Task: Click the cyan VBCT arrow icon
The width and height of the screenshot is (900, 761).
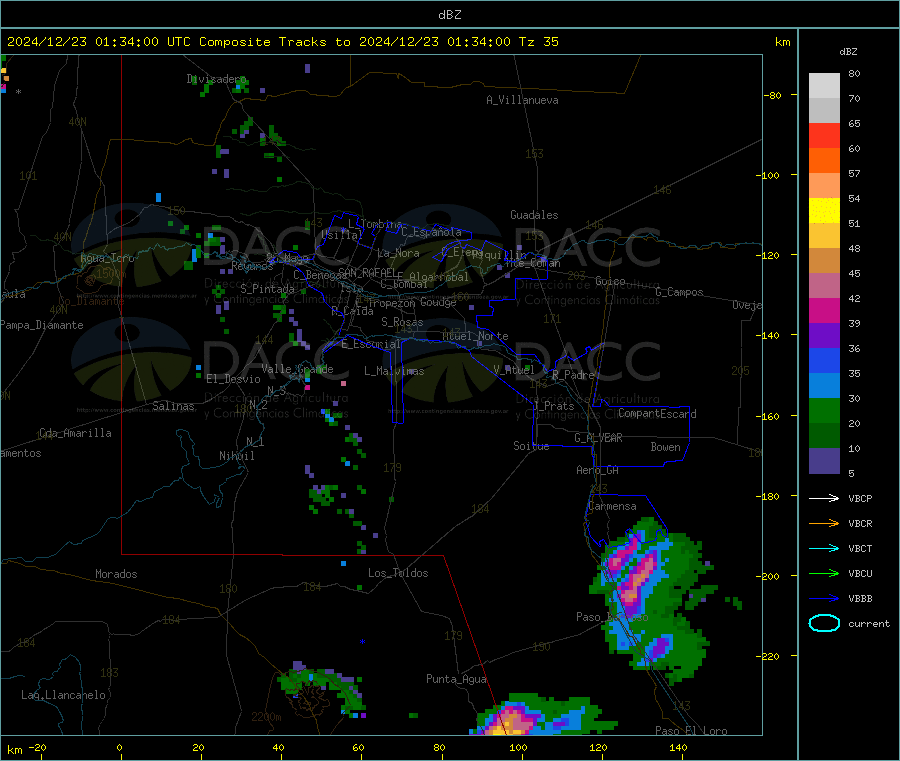Action: [824, 549]
